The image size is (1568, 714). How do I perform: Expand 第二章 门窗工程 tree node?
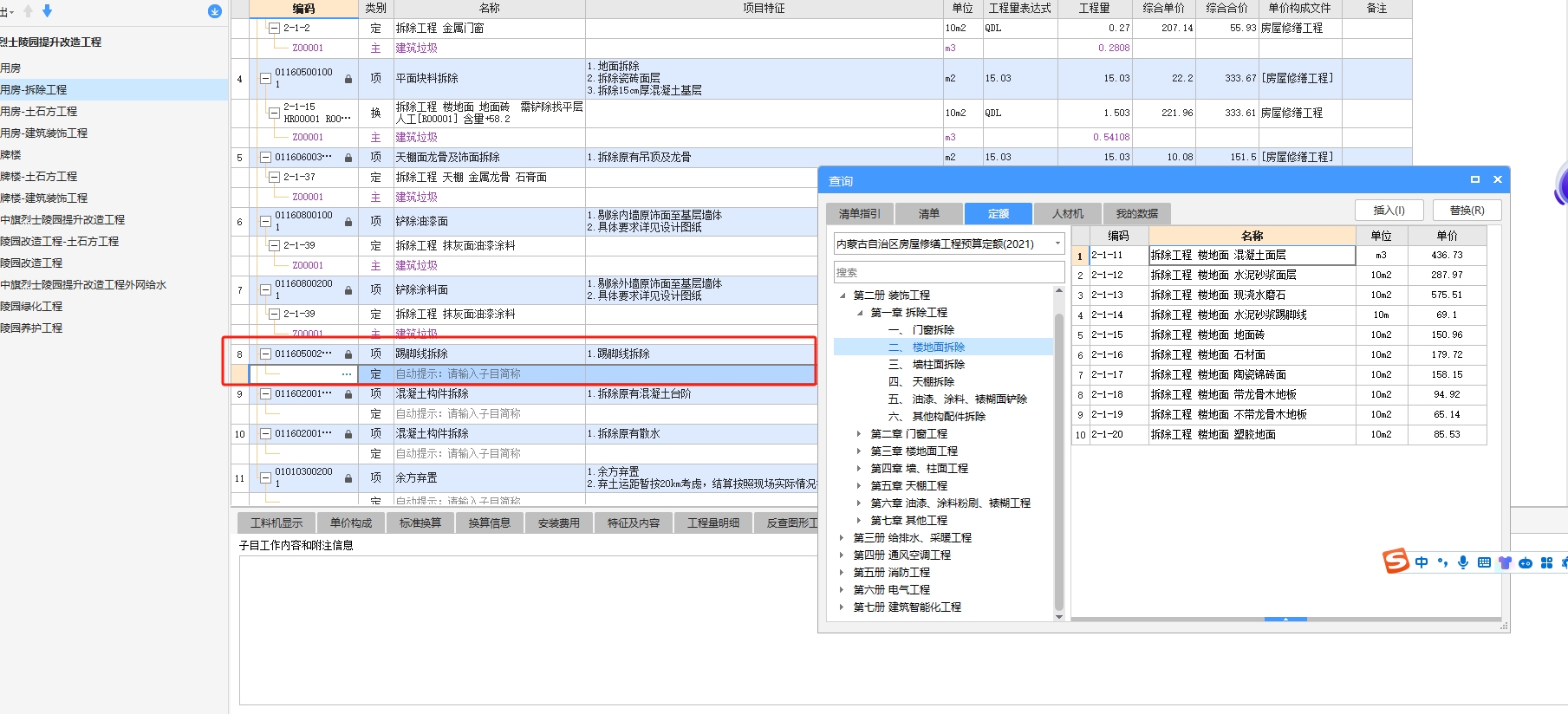click(x=860, y=434)
